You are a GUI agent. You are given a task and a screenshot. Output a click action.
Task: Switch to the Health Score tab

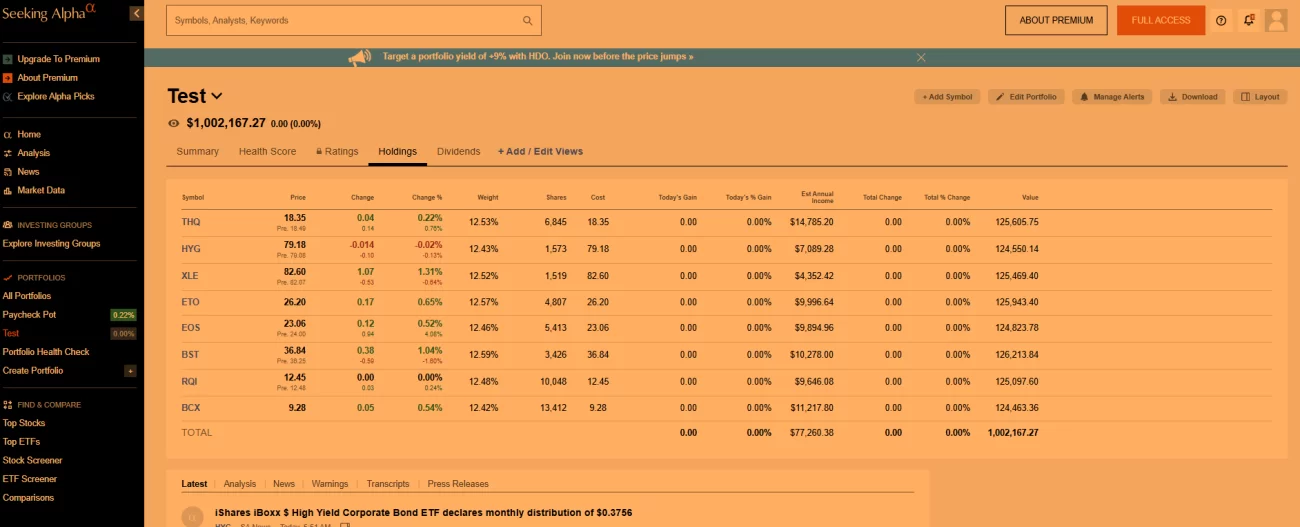[x=267, y=151]
